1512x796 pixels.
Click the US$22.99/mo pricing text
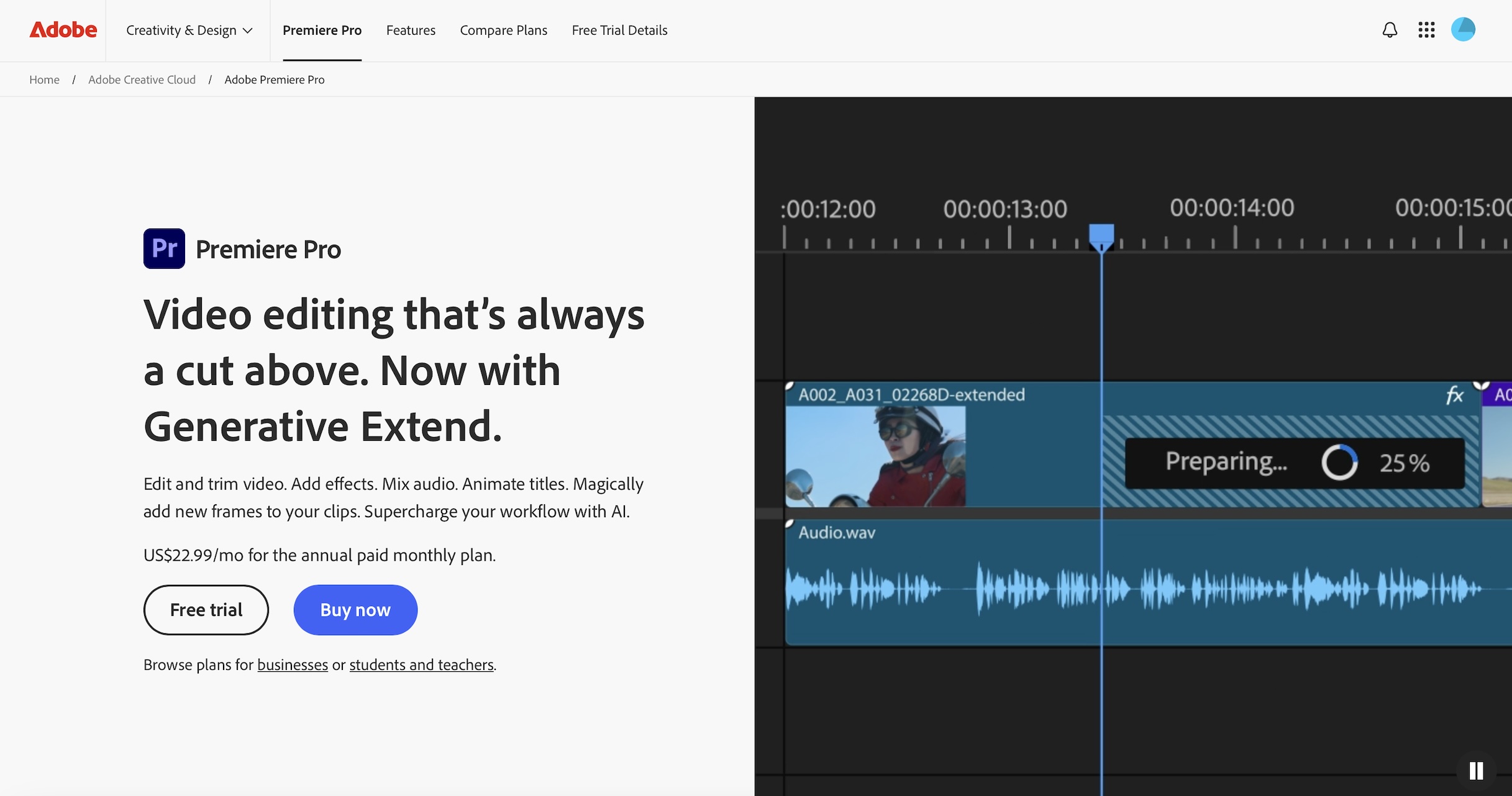[x=319, y=554]
